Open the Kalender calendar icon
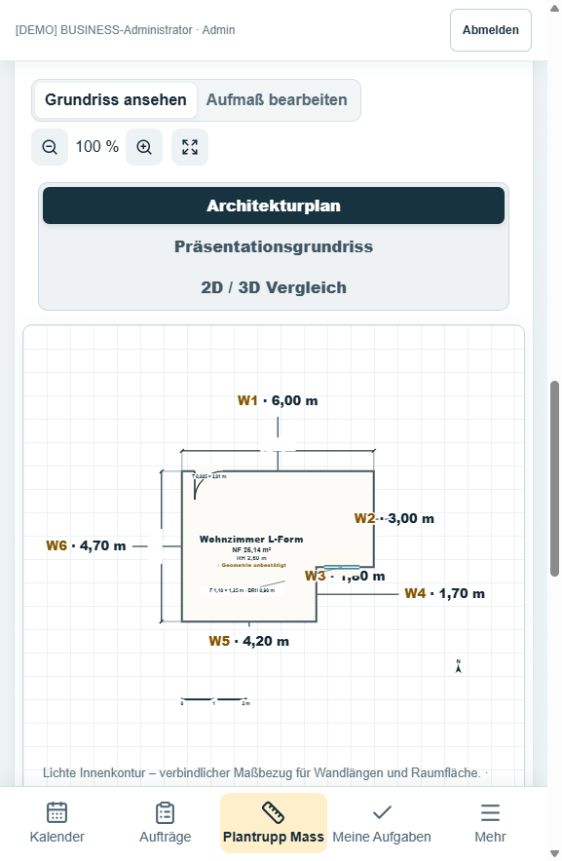The width and height of the screenshot is (562, 861). click(57, 812)
